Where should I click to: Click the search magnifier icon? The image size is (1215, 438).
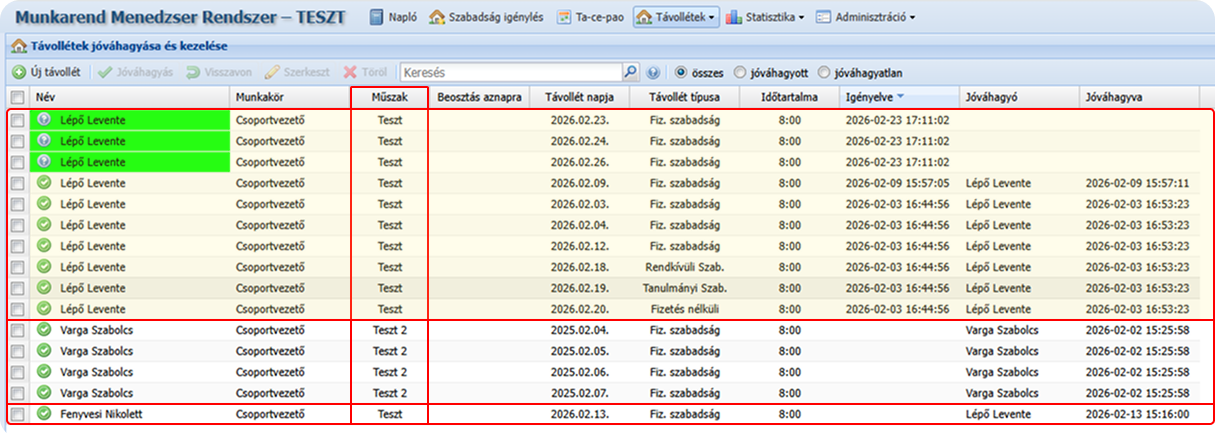click(630, 72)
